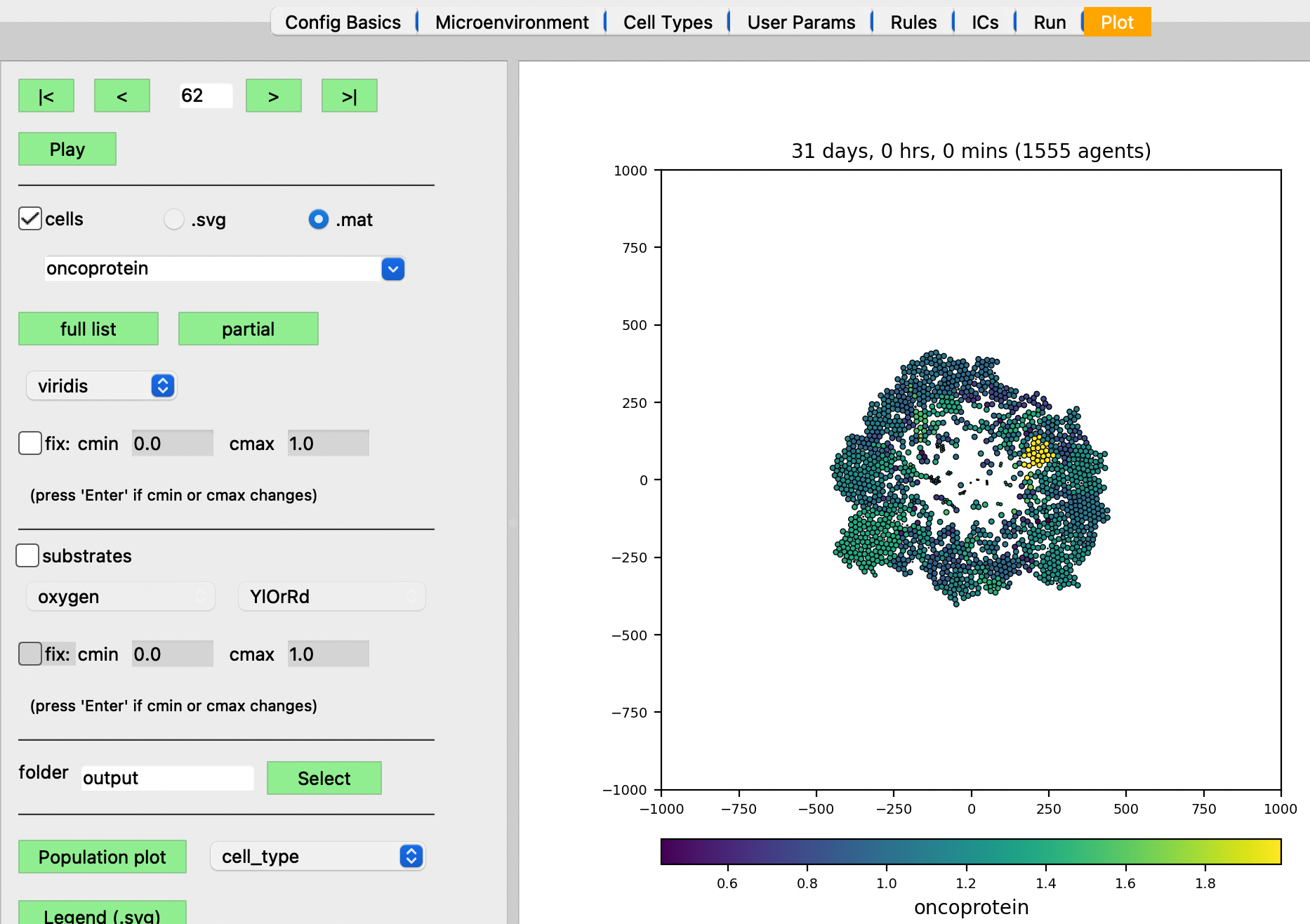Edit frame number field showing 62
1310x924 pixels.
[206, 95]
